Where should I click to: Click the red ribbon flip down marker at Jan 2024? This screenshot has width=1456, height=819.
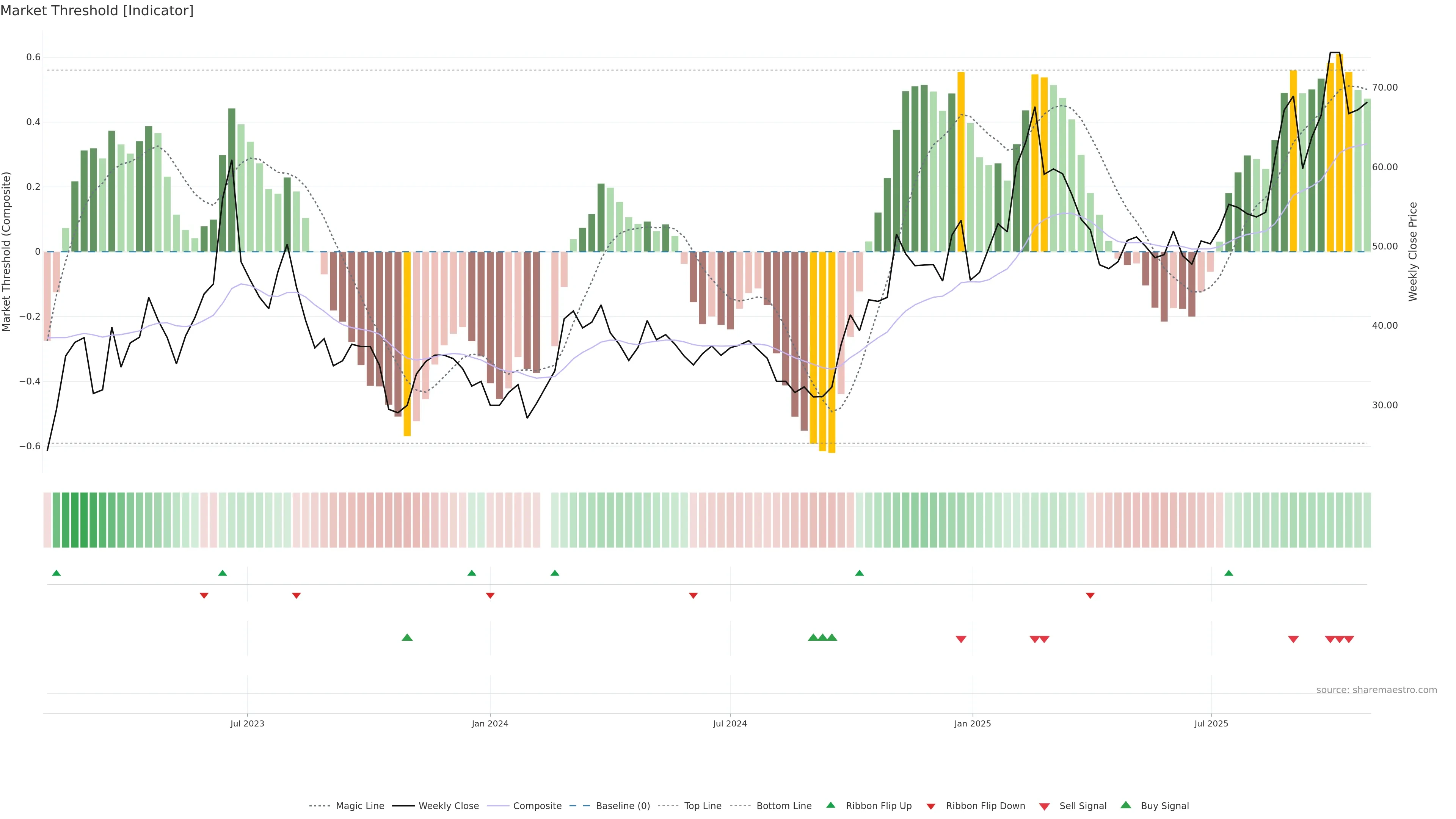(490, 596)
